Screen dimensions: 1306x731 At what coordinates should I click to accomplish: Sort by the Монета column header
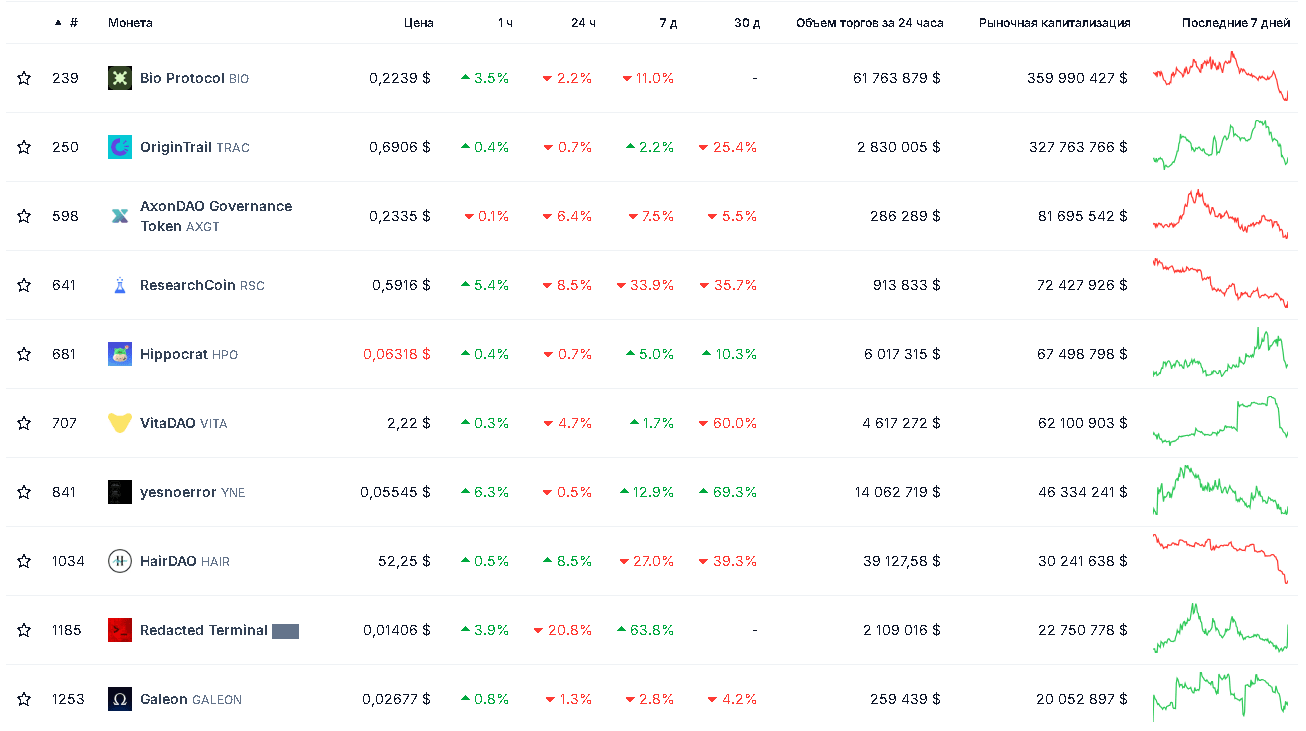[130, 22]
